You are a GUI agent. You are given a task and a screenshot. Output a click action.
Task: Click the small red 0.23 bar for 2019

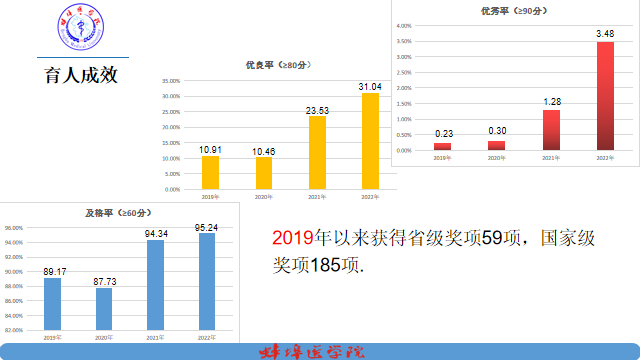[x=442, y=147]
